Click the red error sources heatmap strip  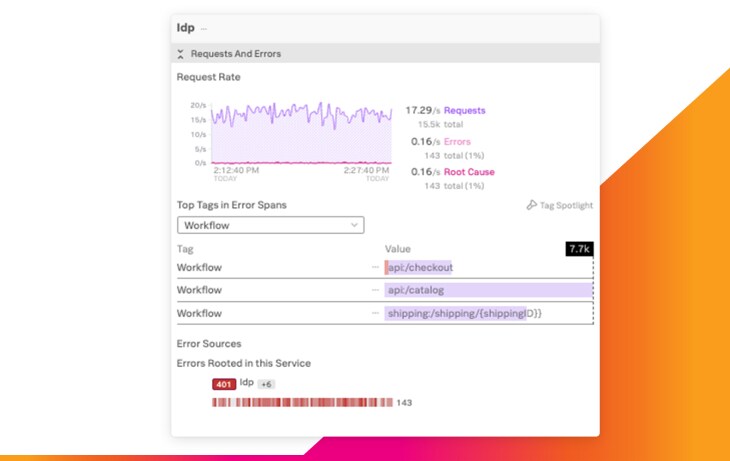point(302,402)
